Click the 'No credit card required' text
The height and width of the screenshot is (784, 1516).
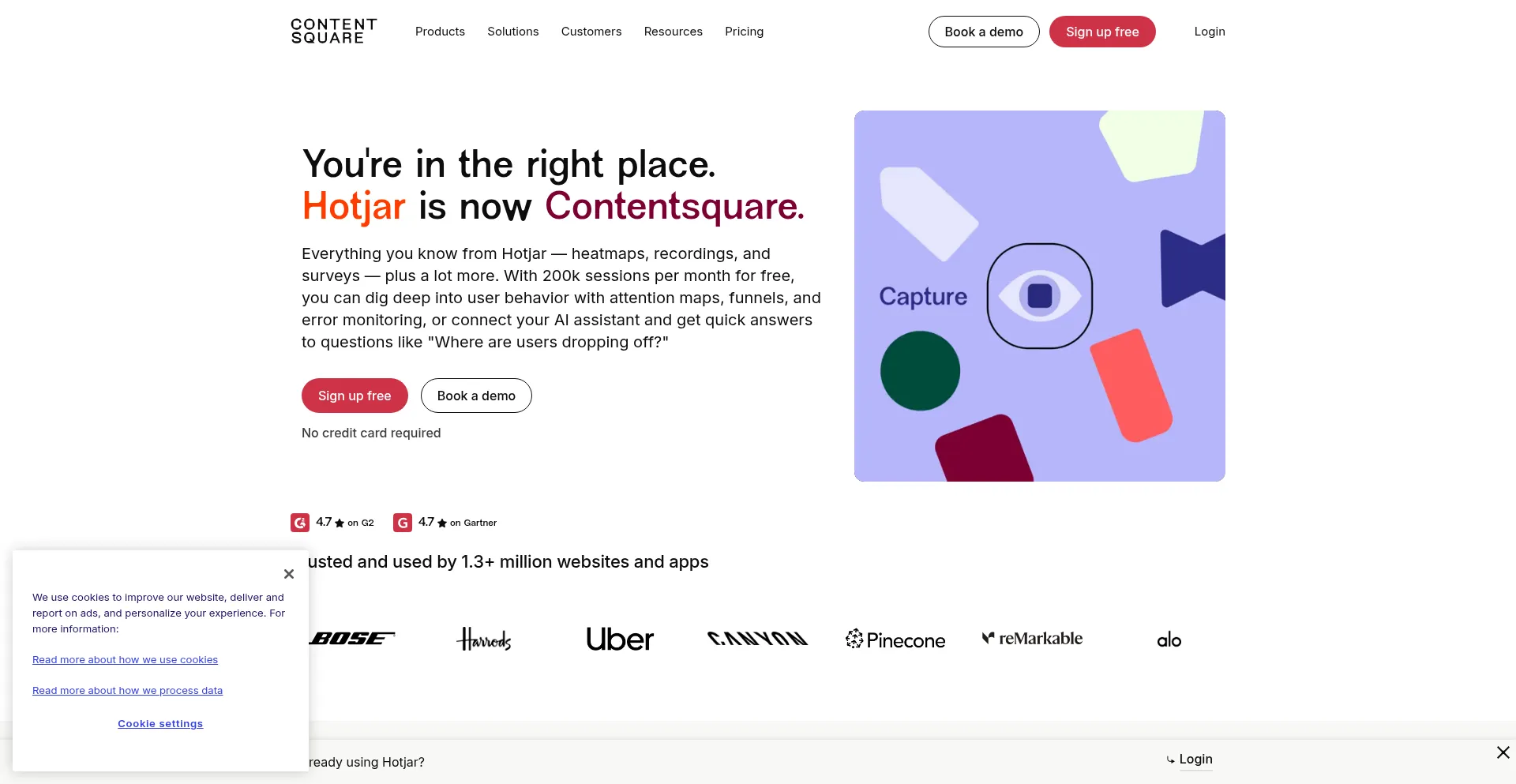pyautogui.click(x=371, y=433)
